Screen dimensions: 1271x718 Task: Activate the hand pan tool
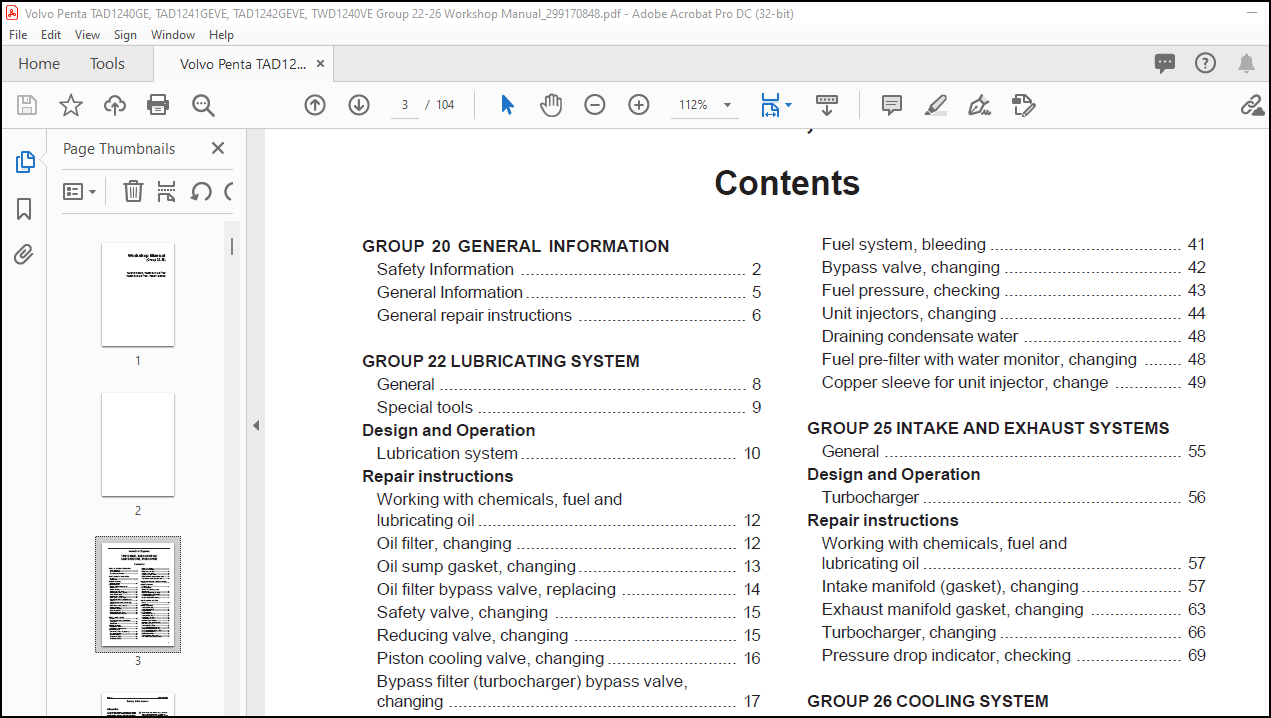coord(551,105)
